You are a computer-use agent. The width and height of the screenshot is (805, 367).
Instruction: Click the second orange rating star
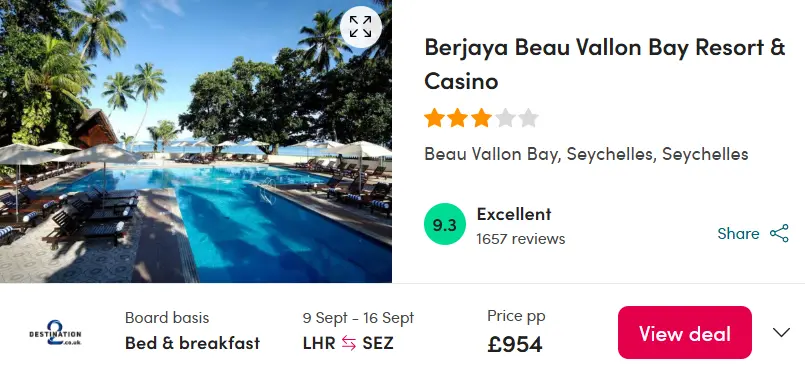point(457,118)
